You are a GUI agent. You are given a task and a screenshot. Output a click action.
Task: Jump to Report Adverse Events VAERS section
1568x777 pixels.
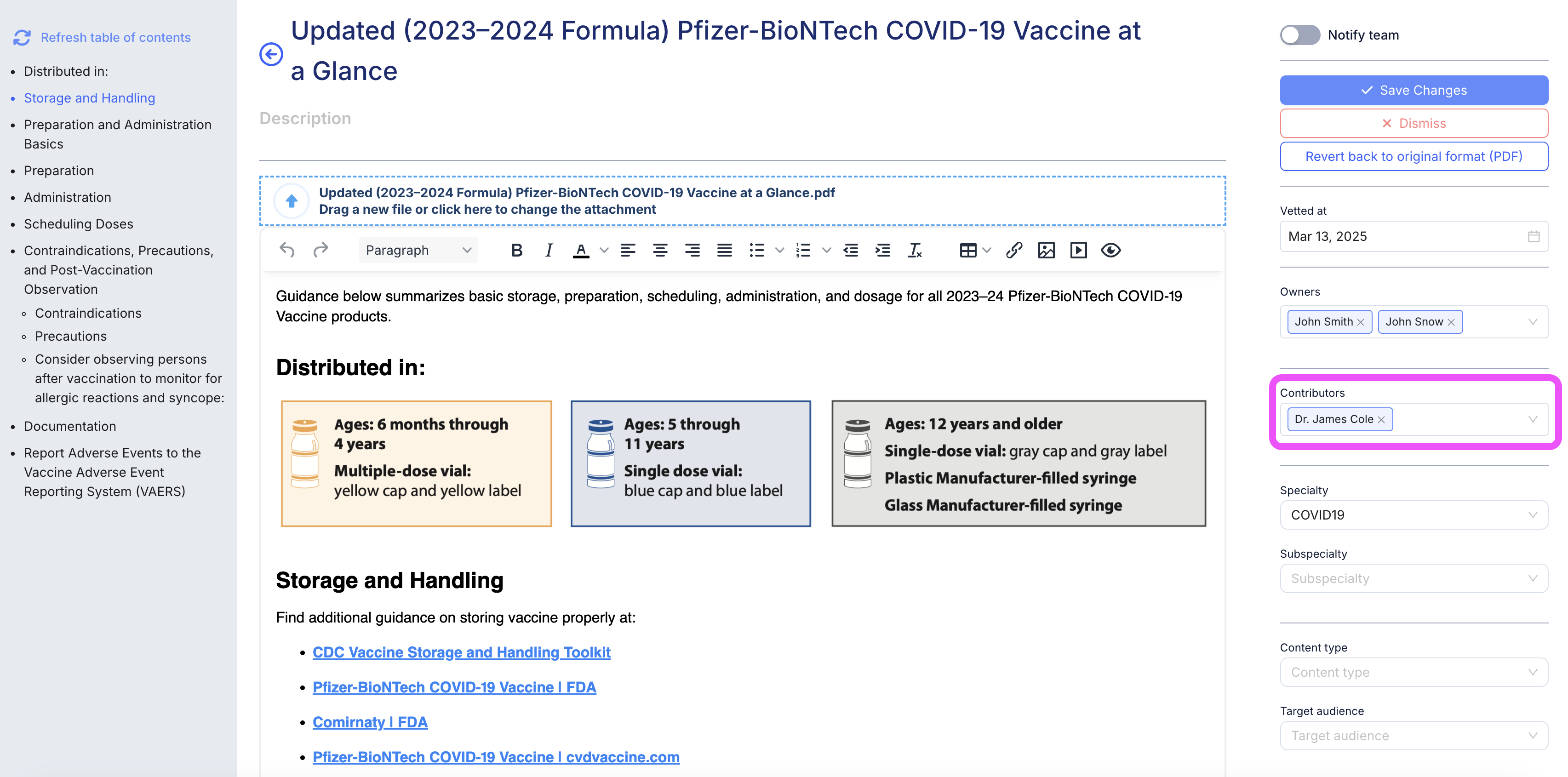(x=113, y=472)
